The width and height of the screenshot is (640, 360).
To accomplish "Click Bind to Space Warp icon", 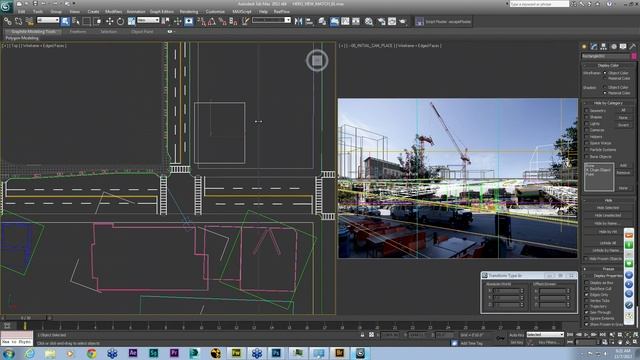I will pos(29,21).
